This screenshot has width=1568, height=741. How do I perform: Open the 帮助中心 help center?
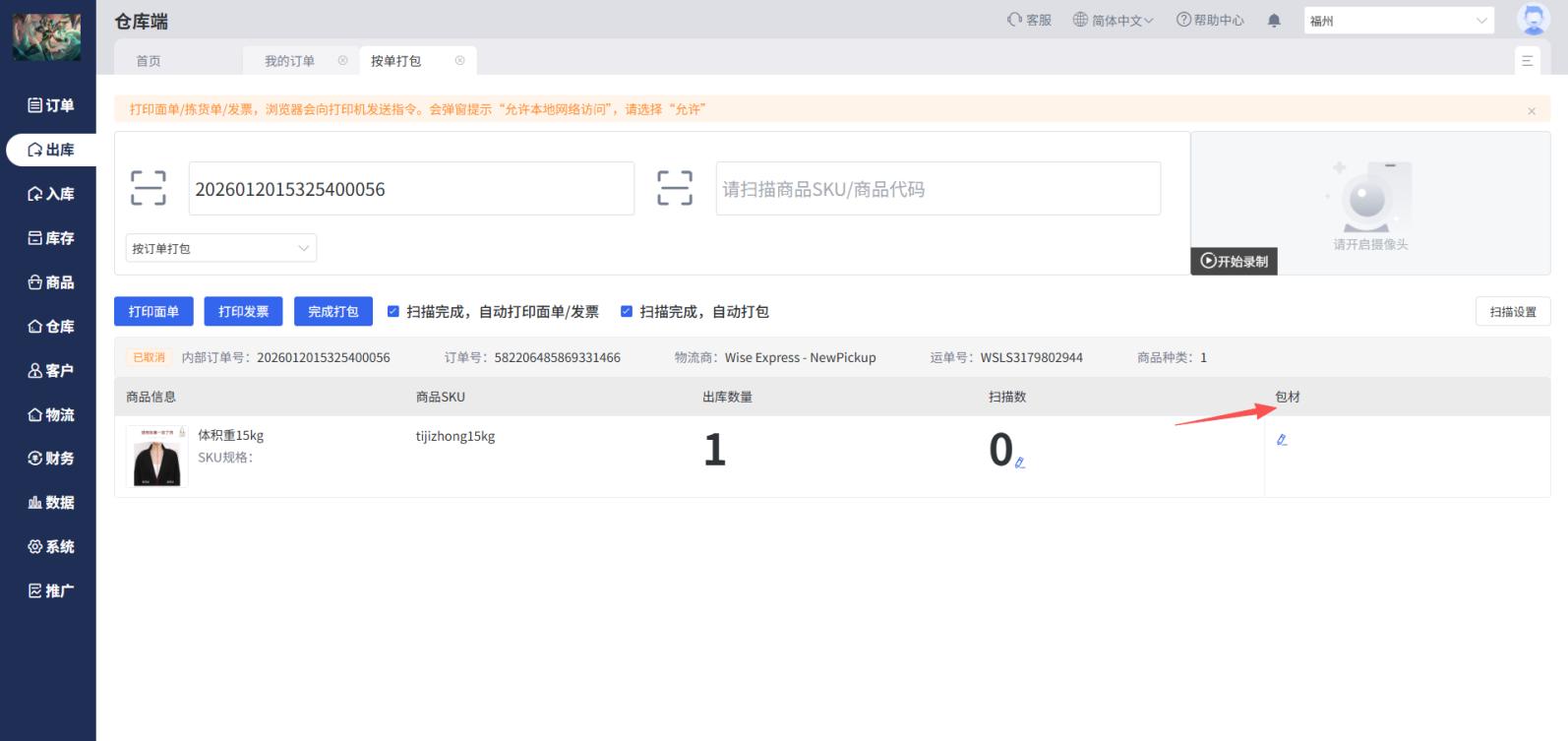tap(1210, 20)
